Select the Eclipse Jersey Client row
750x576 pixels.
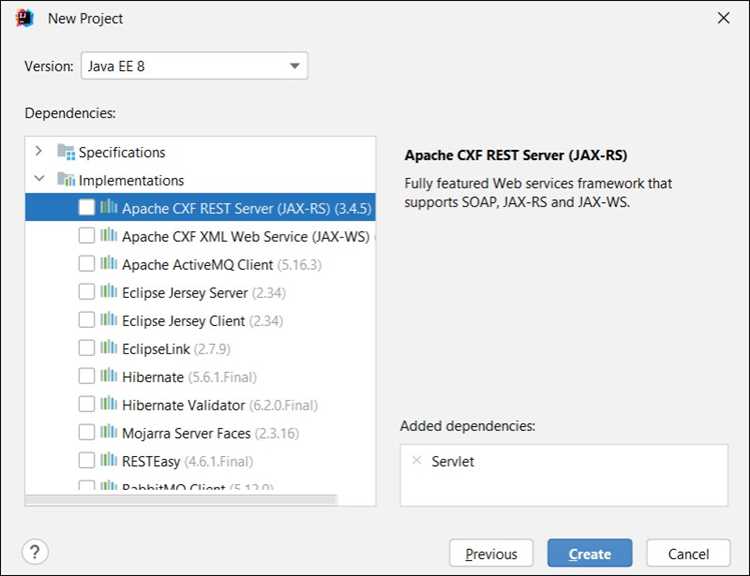(x=200, y=320)
